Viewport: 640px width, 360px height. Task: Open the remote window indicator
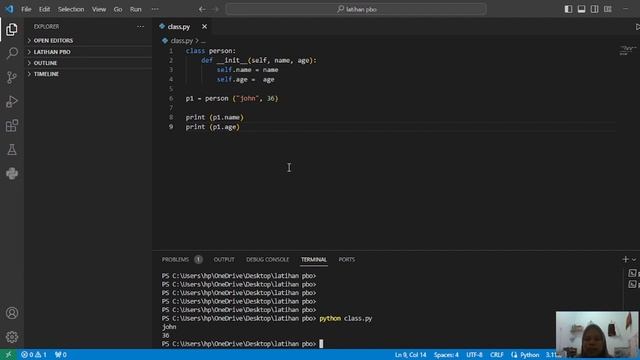pos(8,355)
